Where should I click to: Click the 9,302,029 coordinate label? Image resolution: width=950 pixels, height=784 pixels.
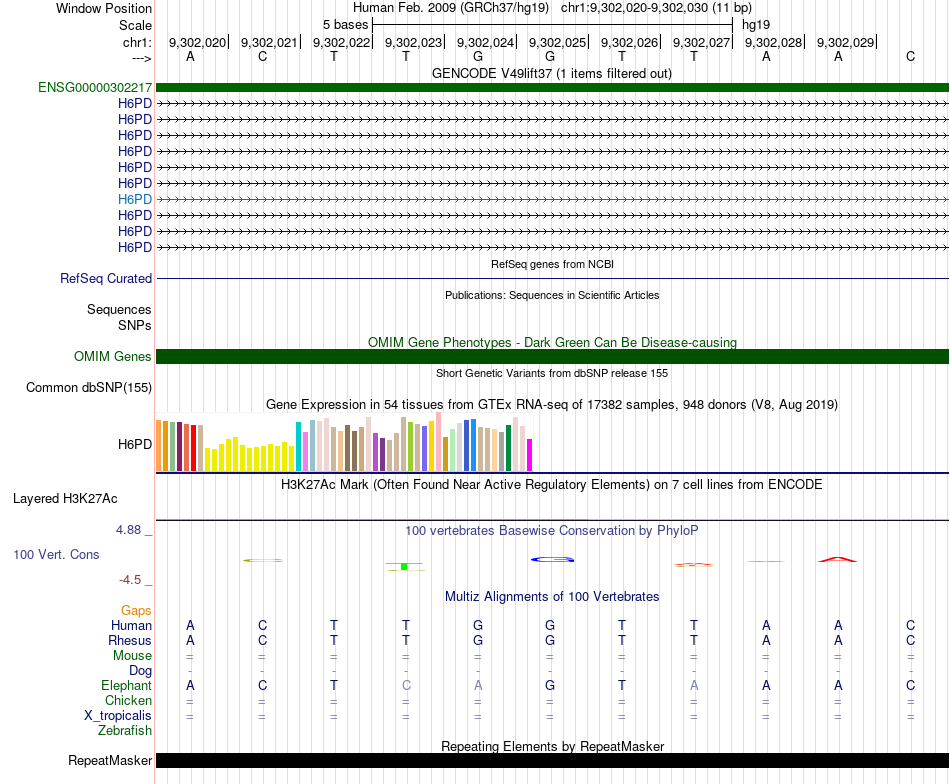click(845, 42)
